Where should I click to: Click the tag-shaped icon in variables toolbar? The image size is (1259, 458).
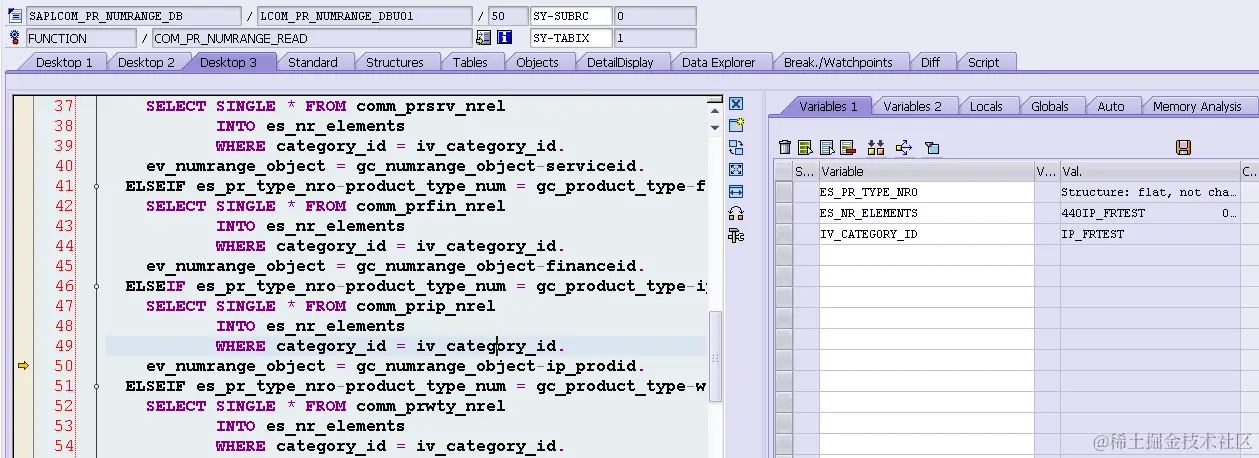point(932,147)
